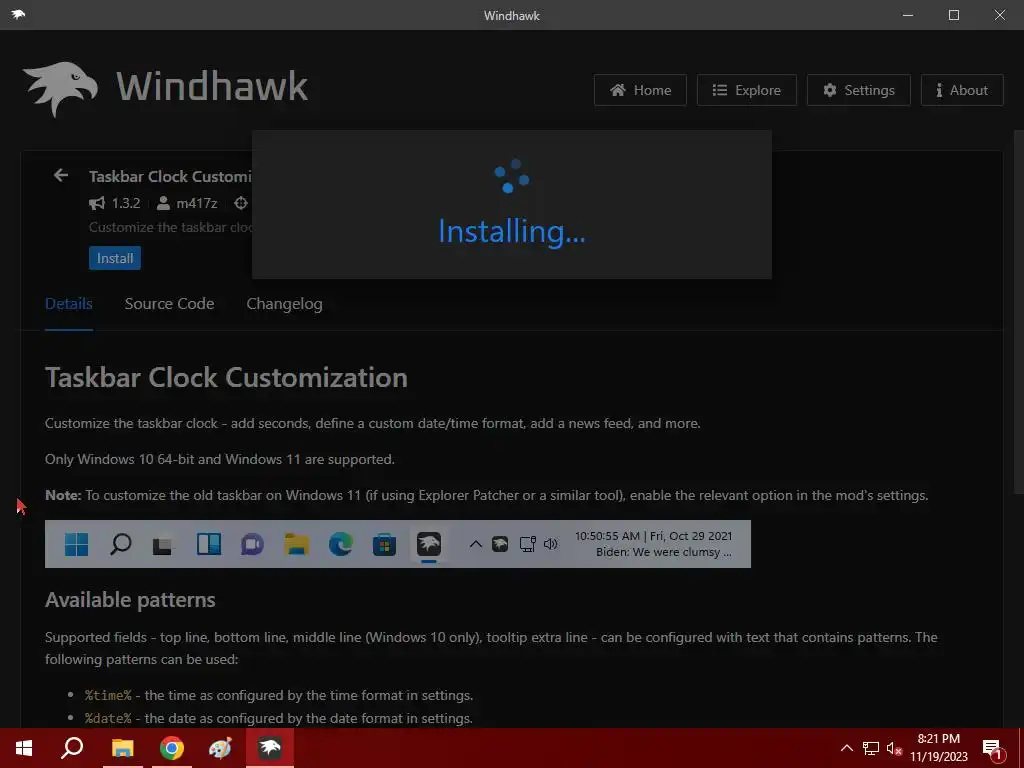The height and width of the screenshot is (768, 1024).
Task: Click the taskbar preview screenshot image
Action: click(x=398, y=544)
